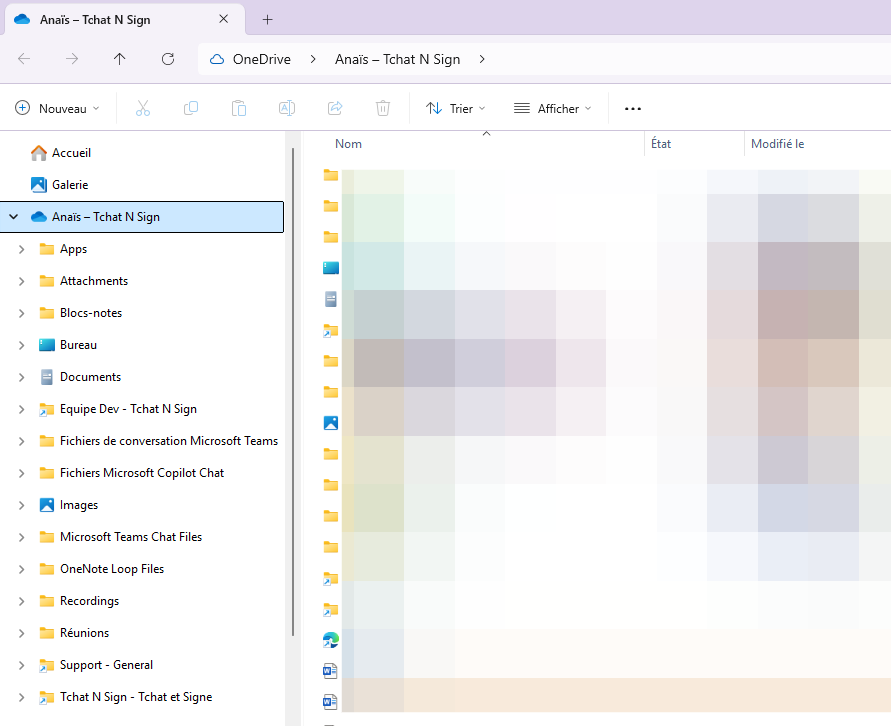Expand chevron after Anaïs breadcrumb segment
This screenshot has height=726, width=891.
482,59
